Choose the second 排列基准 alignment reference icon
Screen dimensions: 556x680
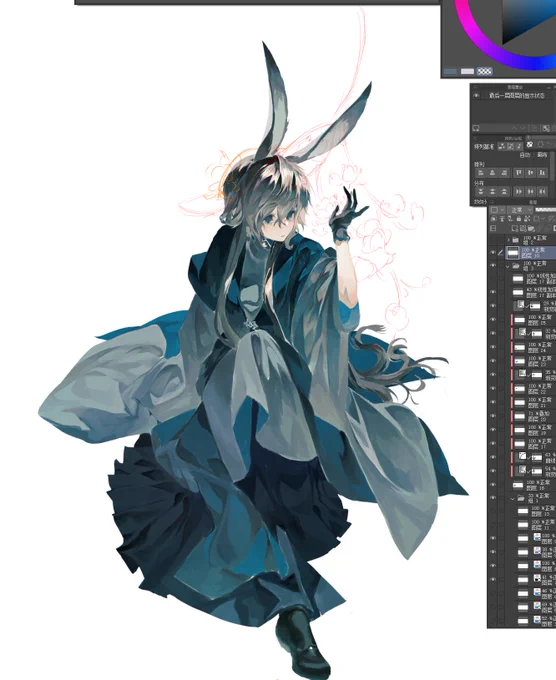510,147
